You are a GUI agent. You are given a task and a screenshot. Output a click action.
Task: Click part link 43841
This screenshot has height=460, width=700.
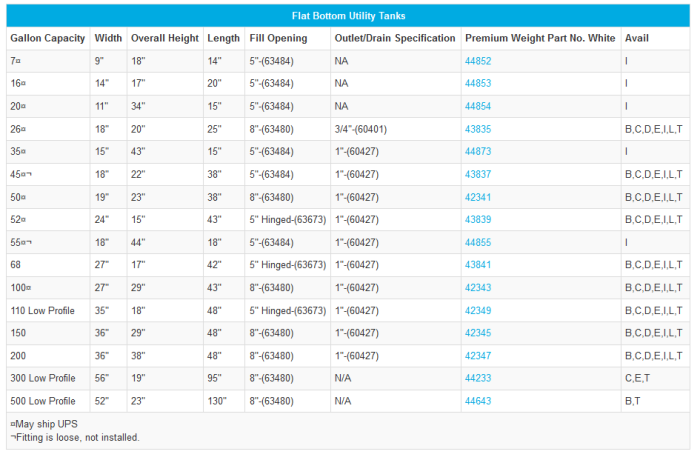pyautogui.click(x=478, y=265)
